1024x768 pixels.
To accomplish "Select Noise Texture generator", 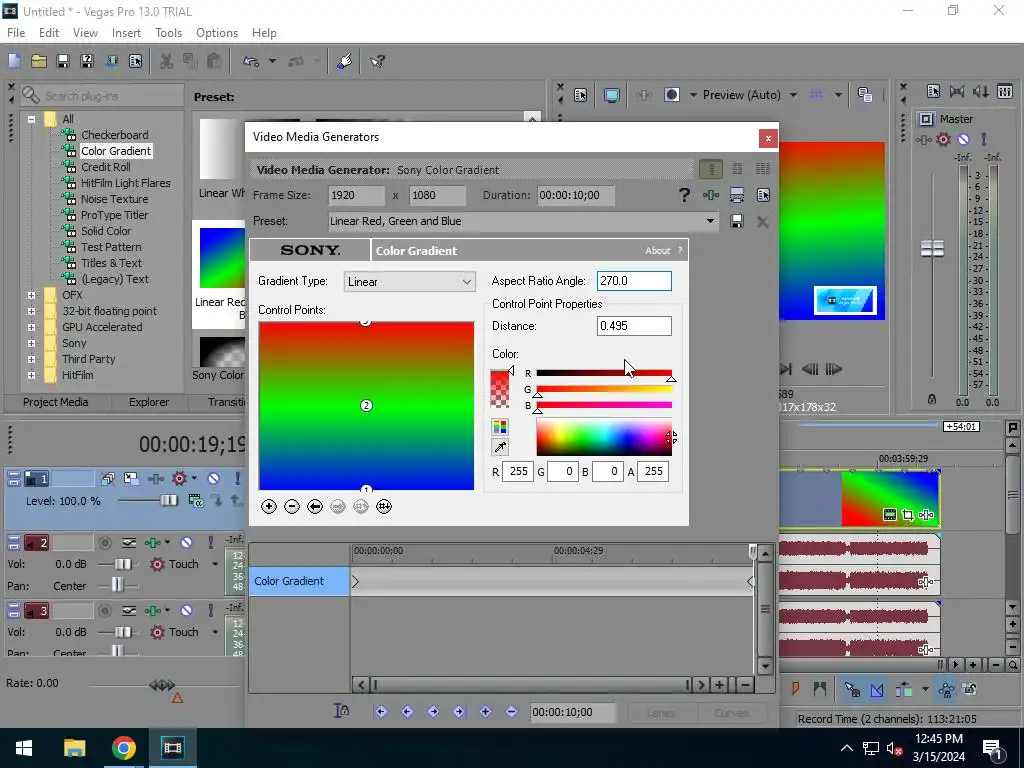I will 114,199.
